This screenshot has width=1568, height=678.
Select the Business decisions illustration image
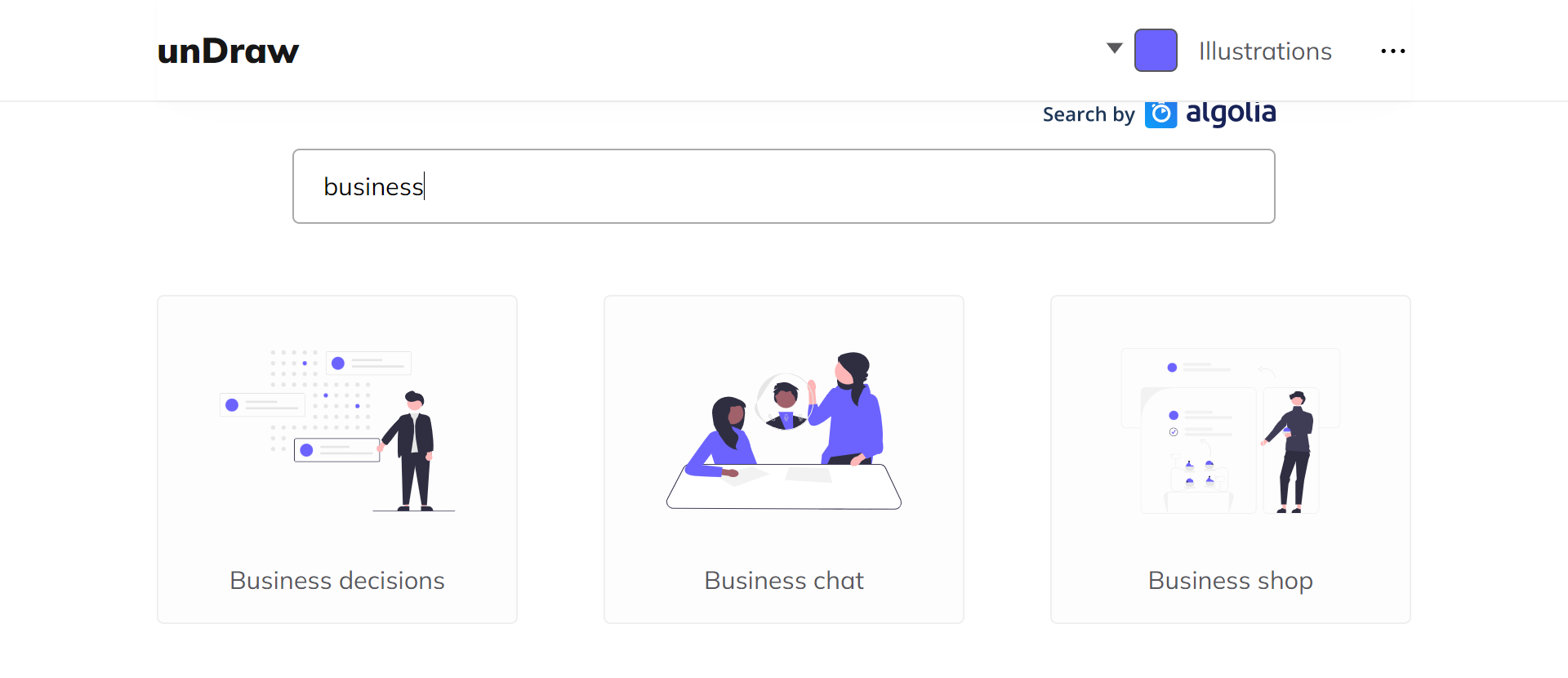tap(337, 430)
